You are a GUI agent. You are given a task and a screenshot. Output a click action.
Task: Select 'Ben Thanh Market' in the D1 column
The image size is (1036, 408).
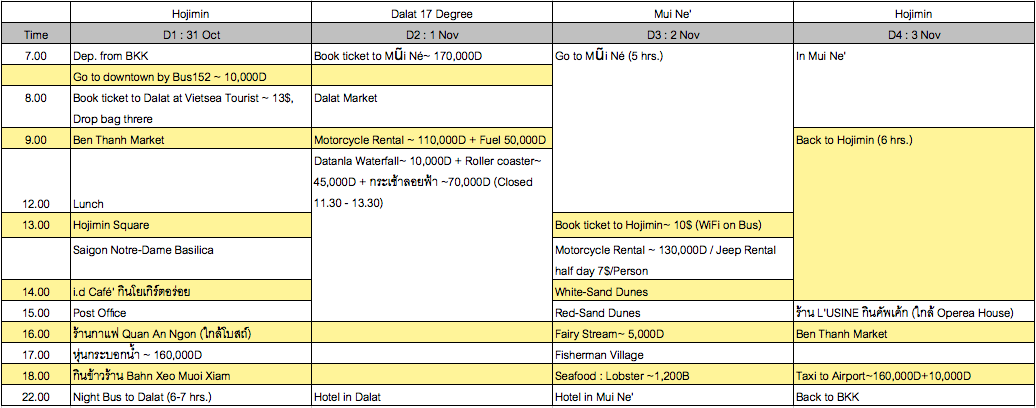pyautogui.click(x=190, y=139)
